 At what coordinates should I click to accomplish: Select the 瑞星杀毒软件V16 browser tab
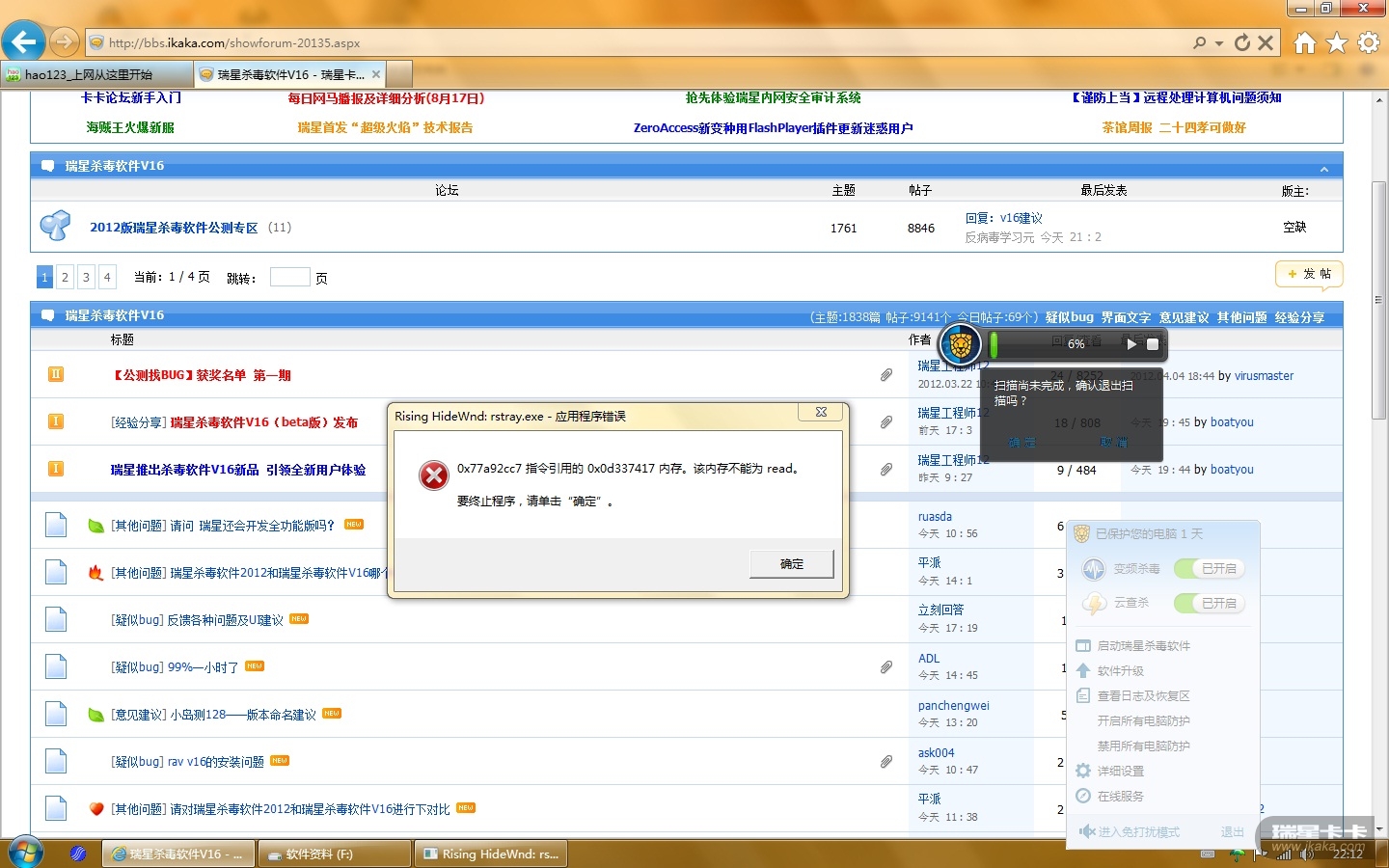click(289, 74)
